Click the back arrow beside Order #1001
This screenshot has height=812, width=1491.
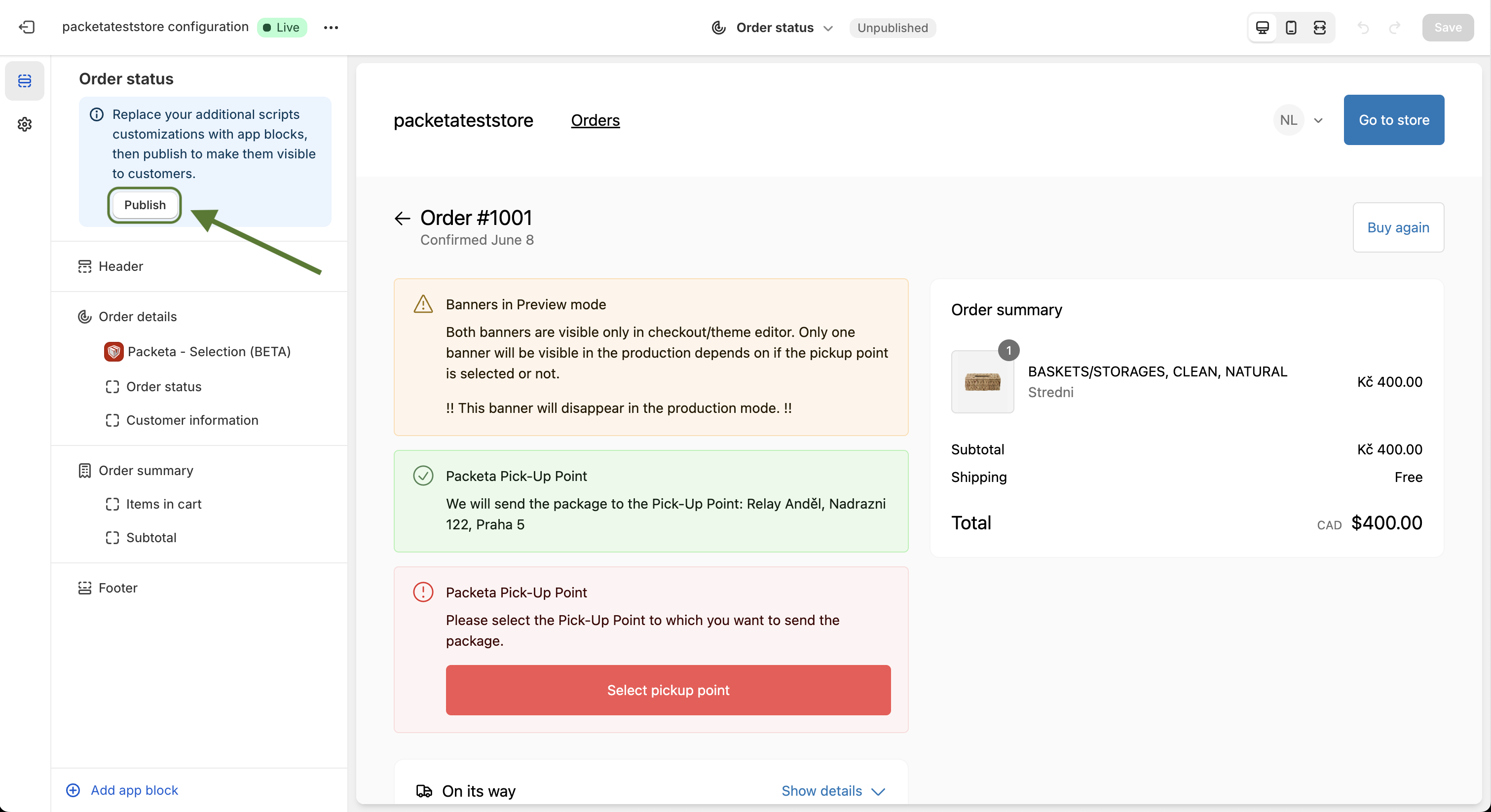402,218
